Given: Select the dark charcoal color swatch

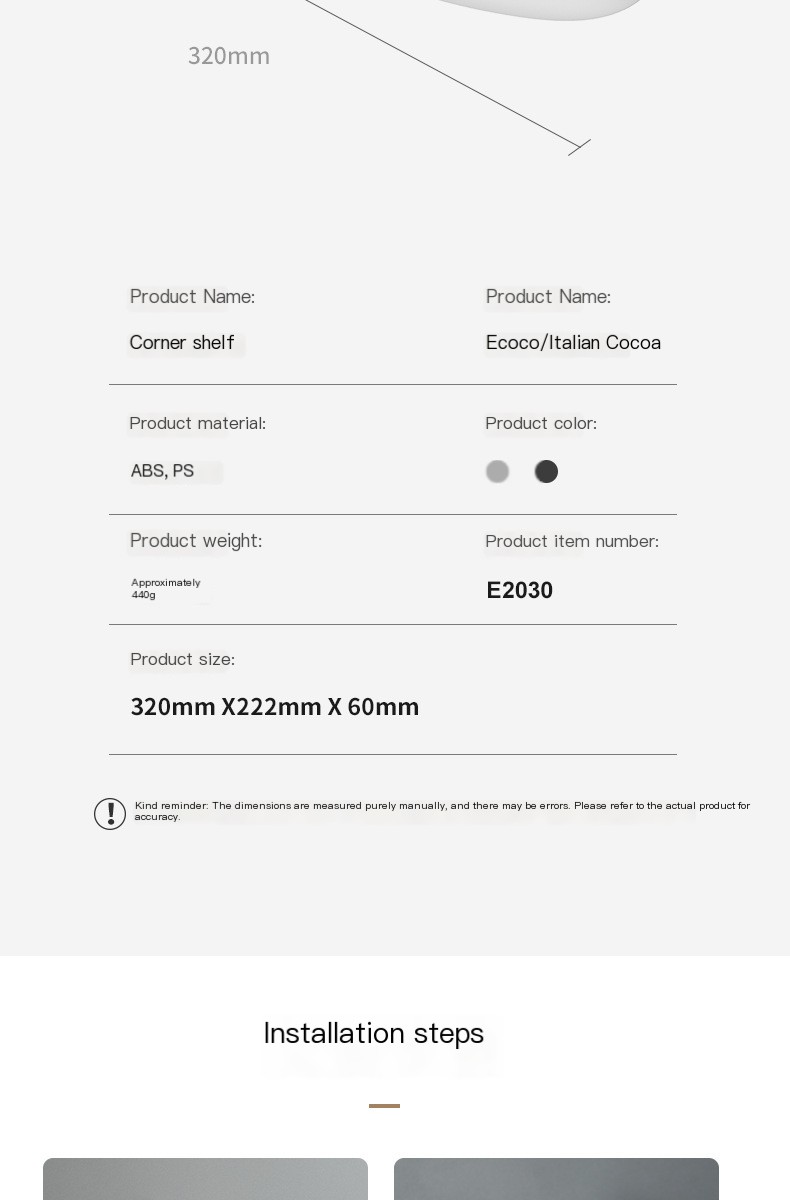Looking at the screenshot, I should click(x=546, y=471).
